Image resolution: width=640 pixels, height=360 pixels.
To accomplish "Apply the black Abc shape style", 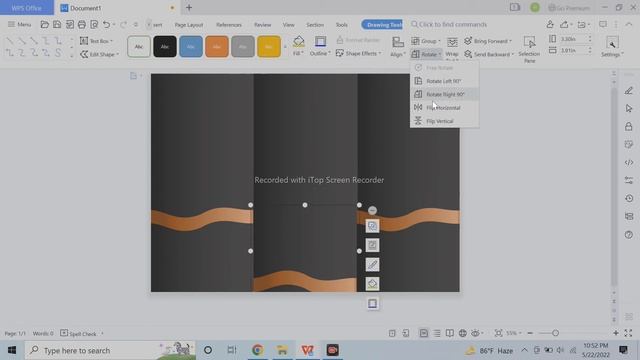I will click(x=165, y=47).
